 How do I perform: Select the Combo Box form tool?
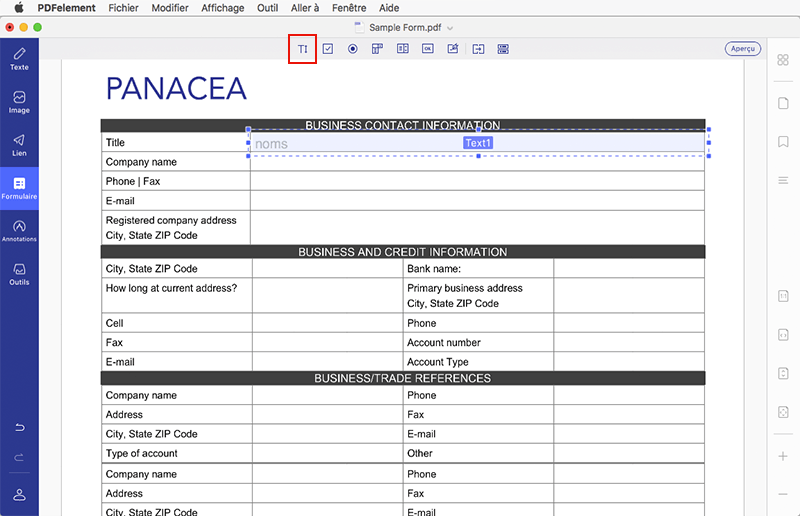pos(378,49)
